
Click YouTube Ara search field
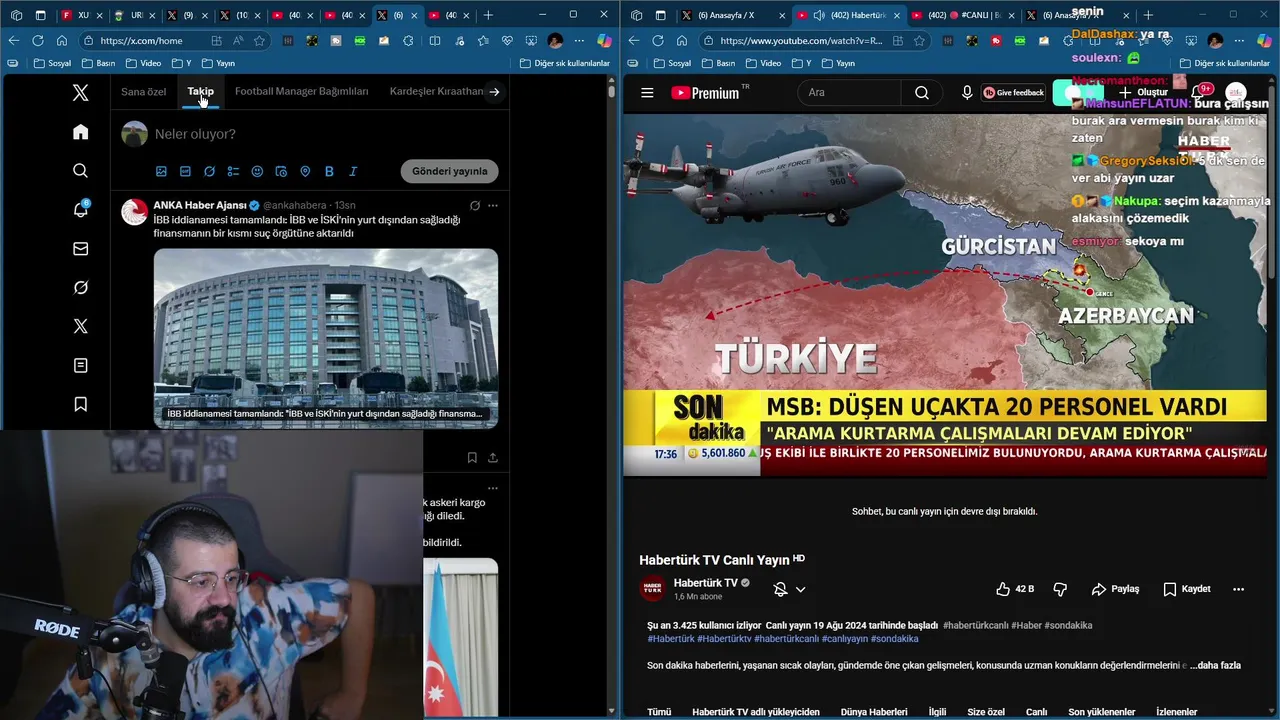(850, 93)
